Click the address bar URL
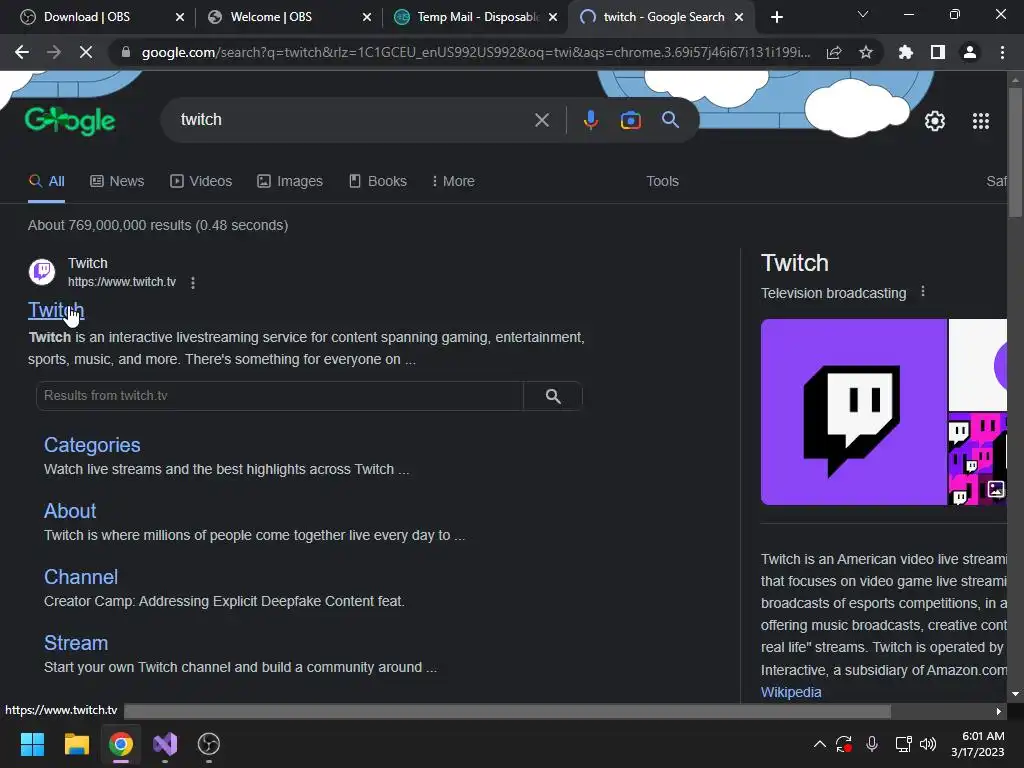 [475, 52]
